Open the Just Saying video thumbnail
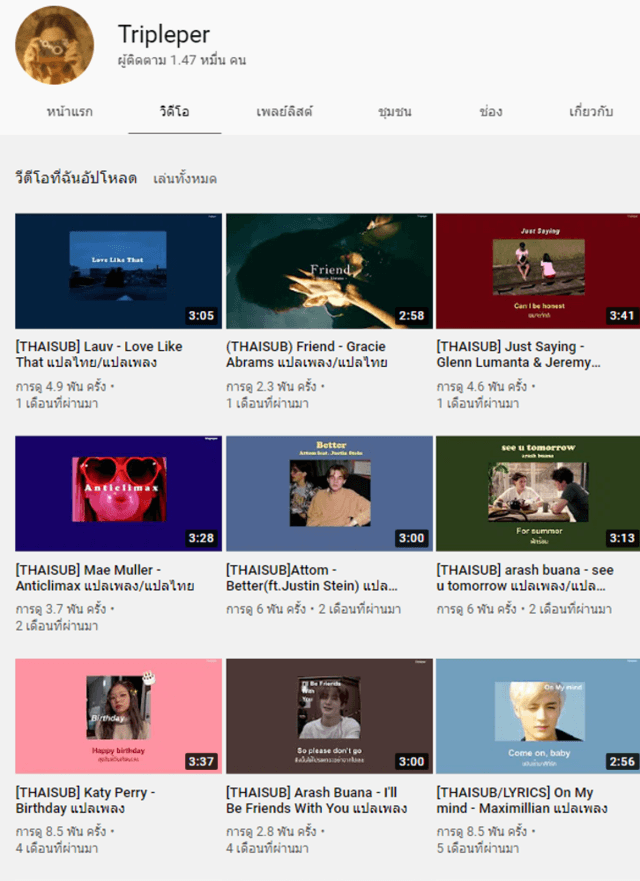The height and width of the screenshot is (881, 640). [538, 271]
